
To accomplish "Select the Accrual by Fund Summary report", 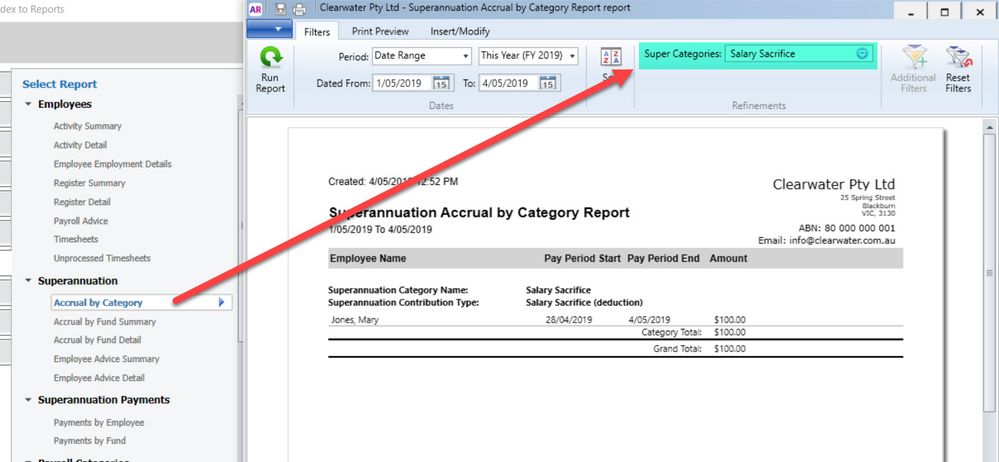I will point(105,322).
